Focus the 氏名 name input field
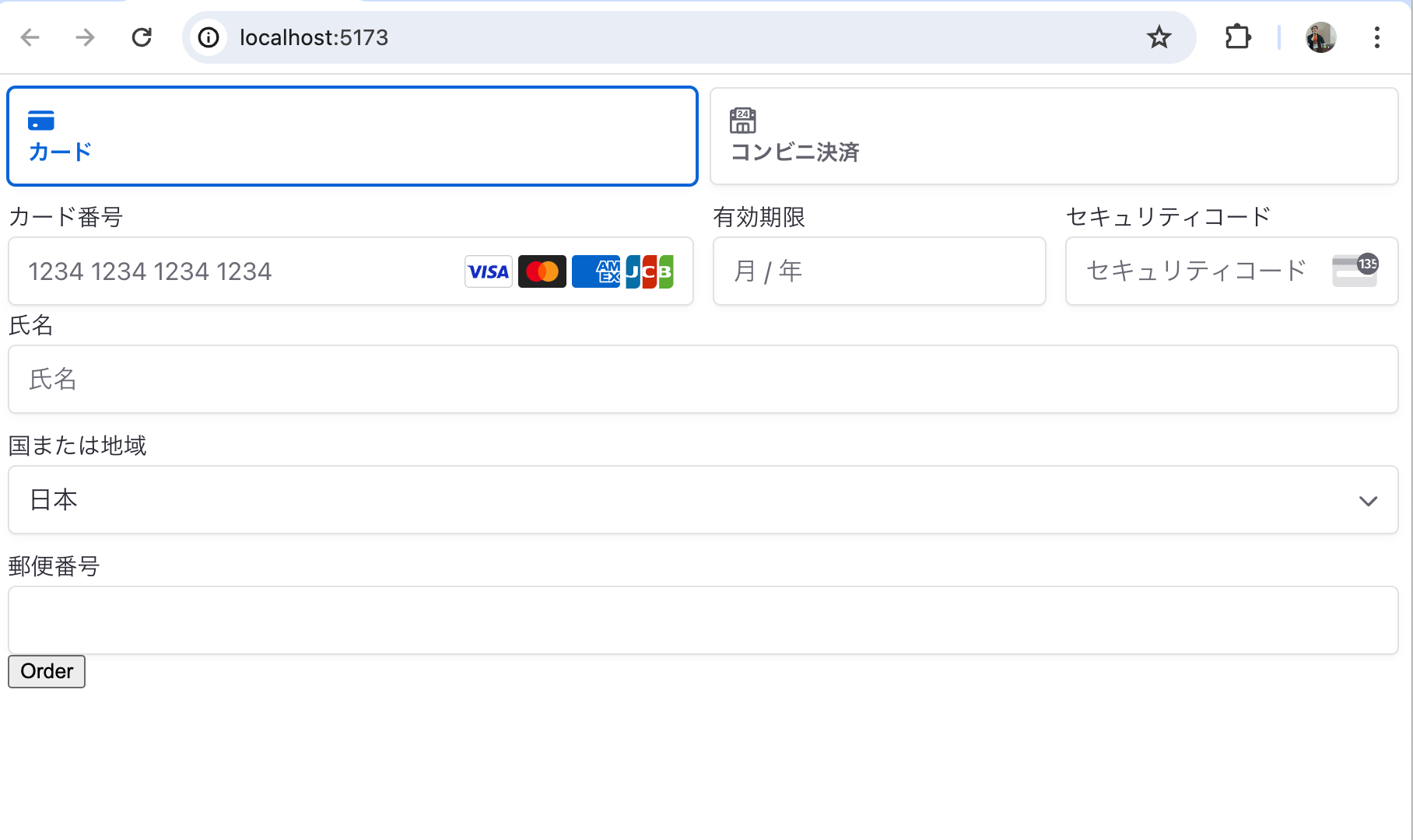 [x=703, y=380]
